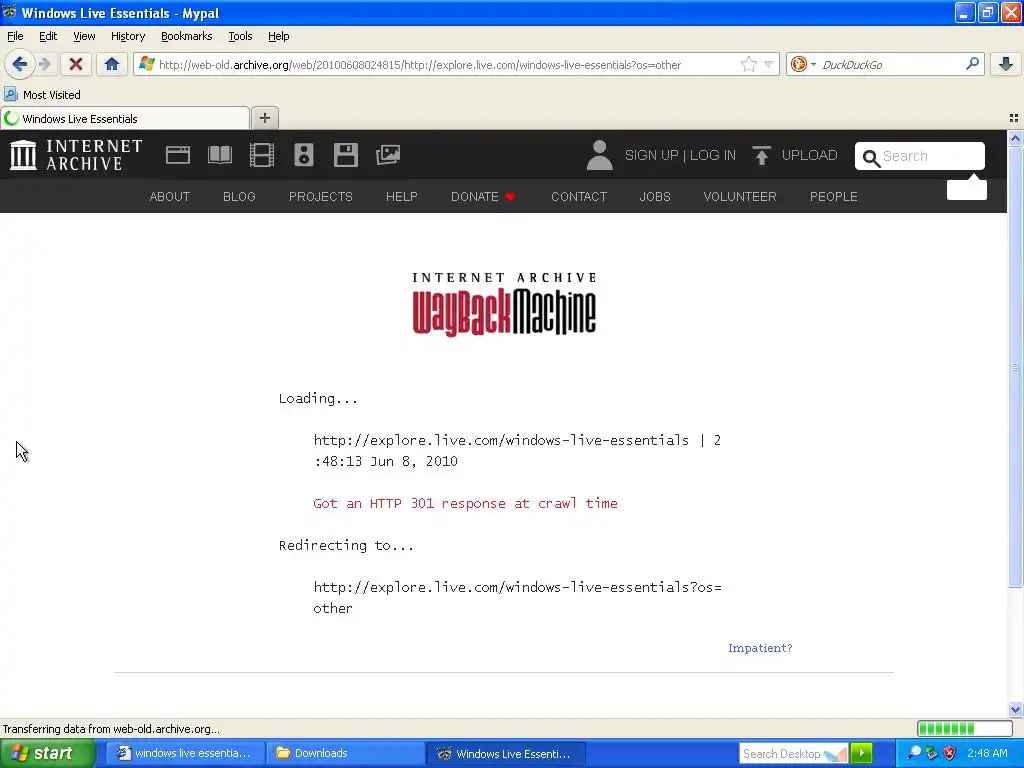Click the Wayback Machine logo
This screenshot has width=1024, height=768.
click(504, 304)
